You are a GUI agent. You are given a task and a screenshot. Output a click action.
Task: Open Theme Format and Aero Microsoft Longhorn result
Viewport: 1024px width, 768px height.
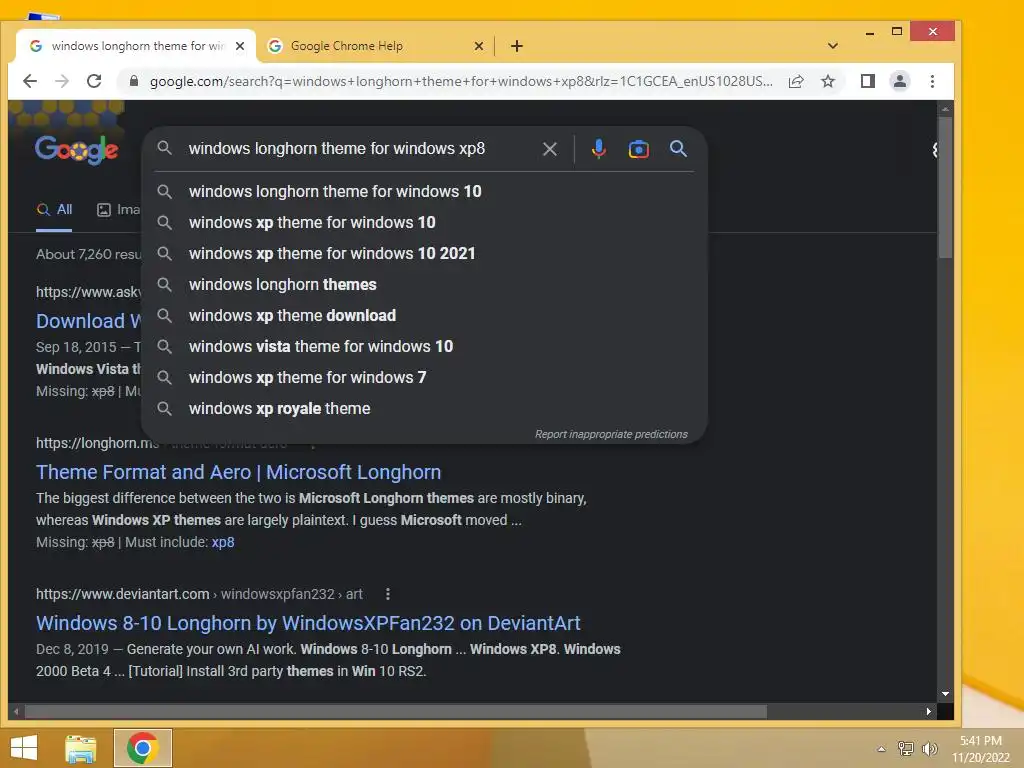(x=238, y=472)
